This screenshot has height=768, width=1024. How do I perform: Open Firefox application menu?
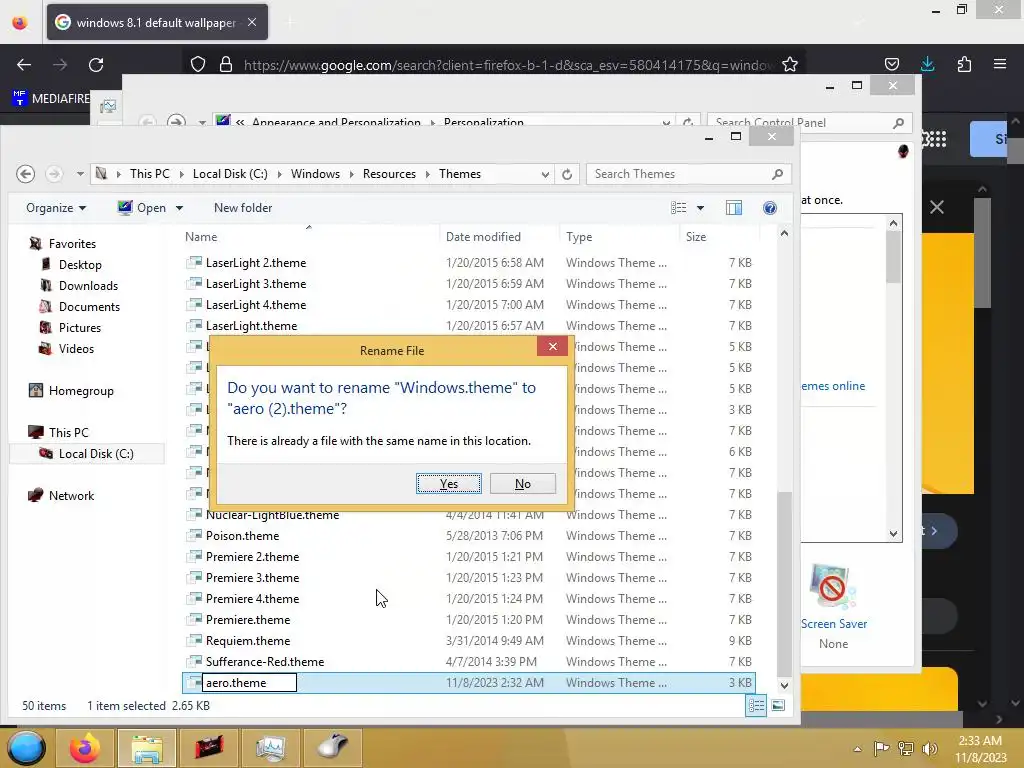coord(1000,64)
